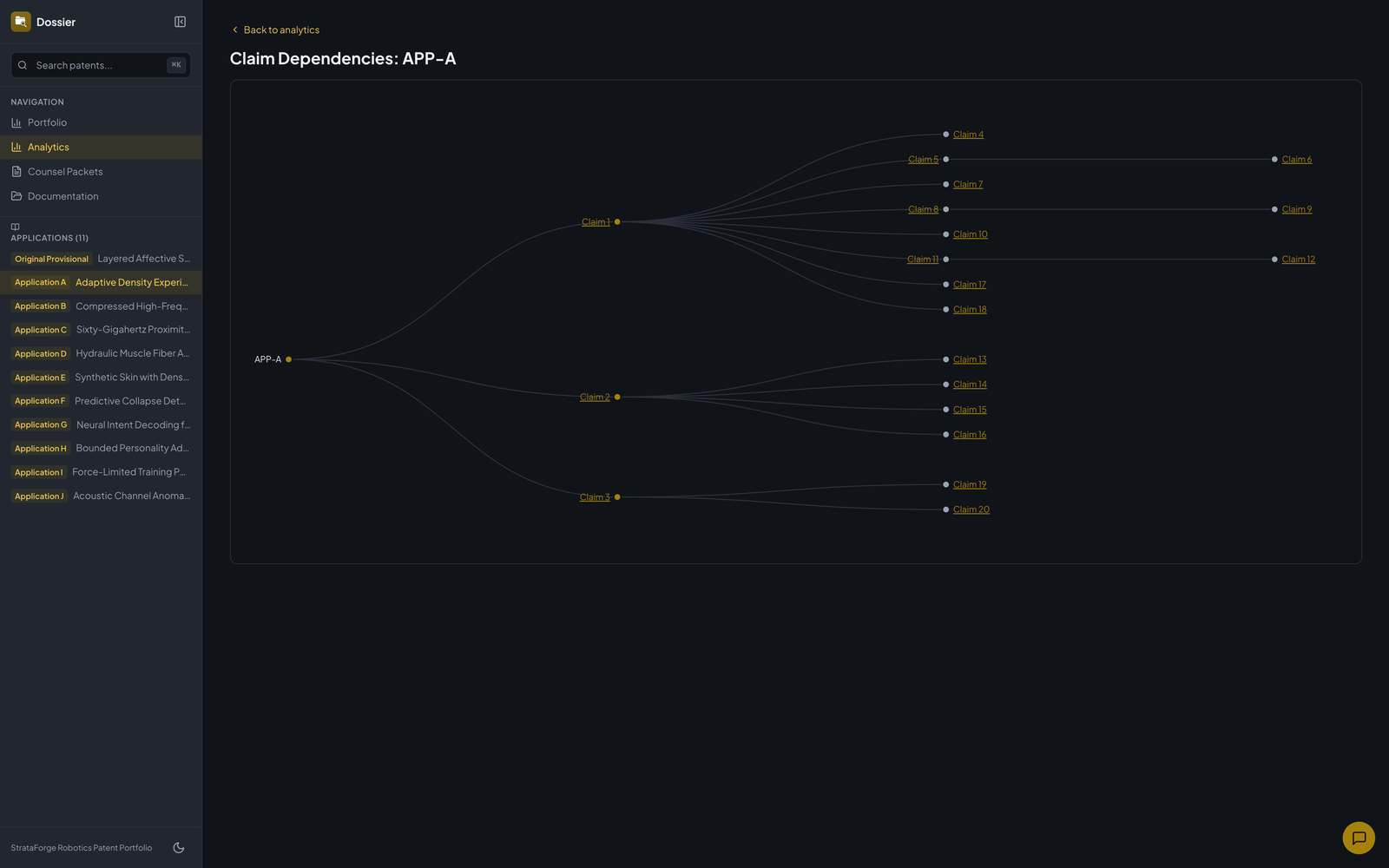This screenshot has height=868, width=1389.
Task: Select Application A Adaptive Density
Action: 101,282
